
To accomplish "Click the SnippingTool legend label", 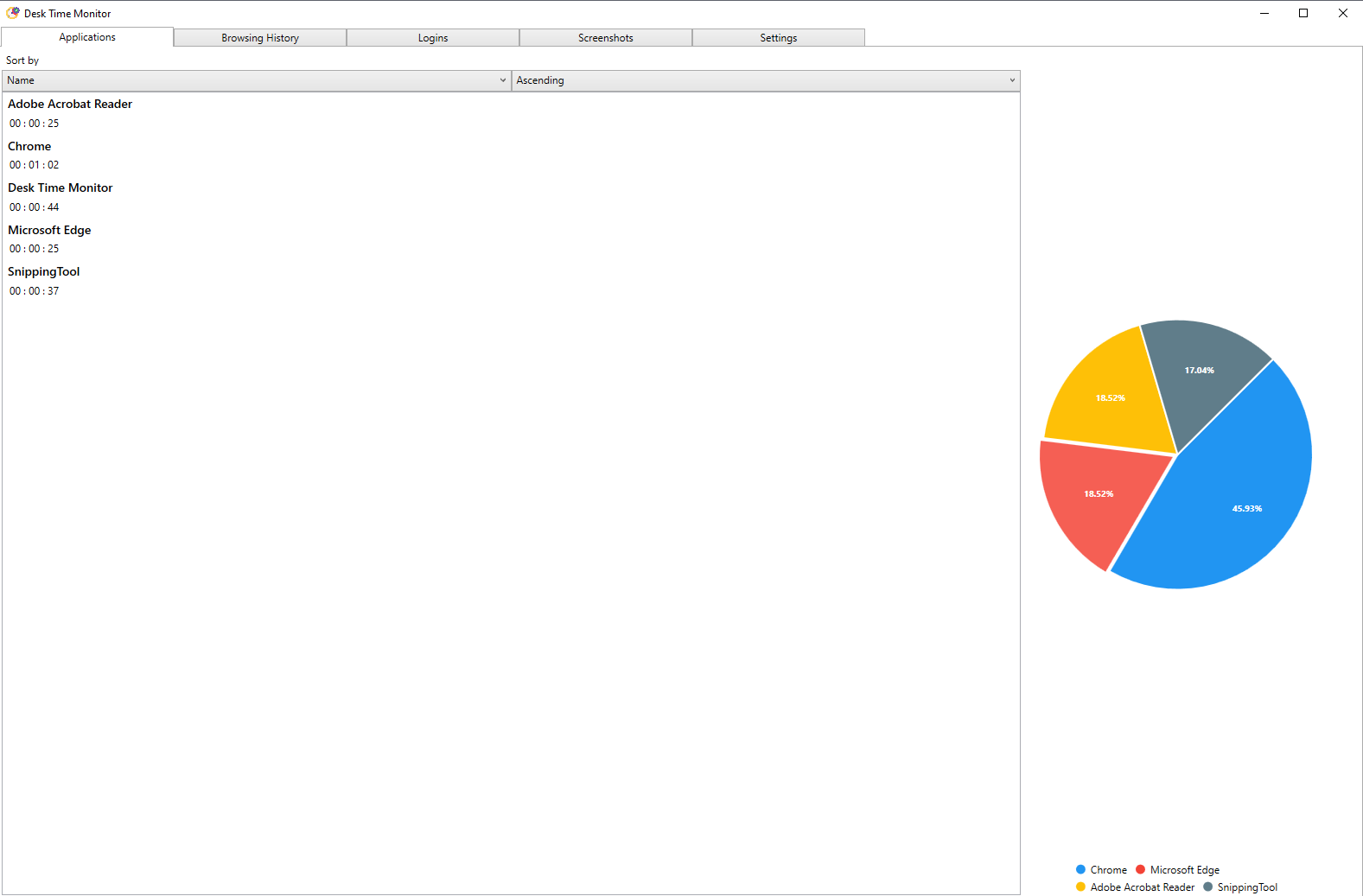I will click(1247, 887).
